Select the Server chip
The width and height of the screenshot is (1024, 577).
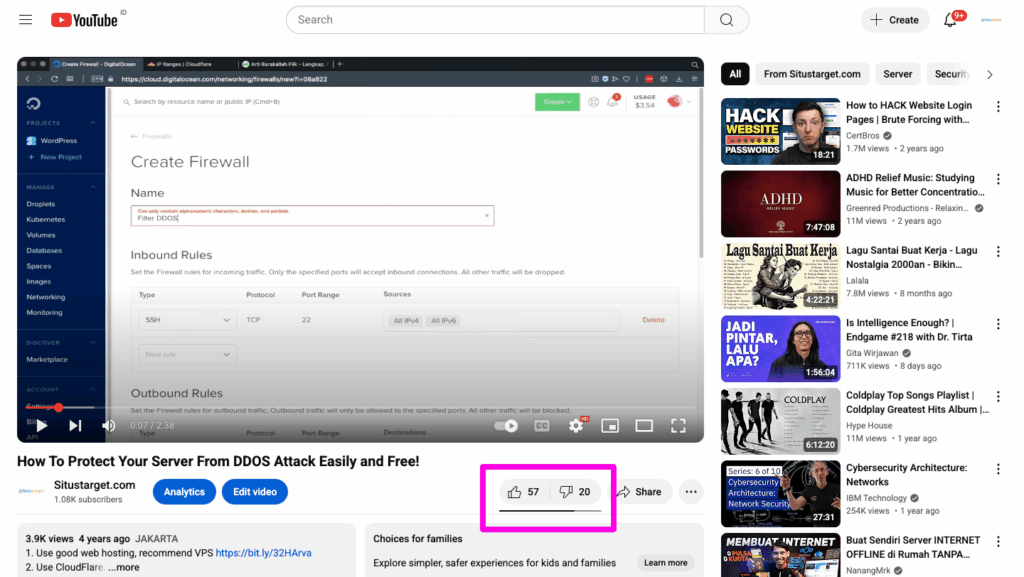(x=897, y=74)
